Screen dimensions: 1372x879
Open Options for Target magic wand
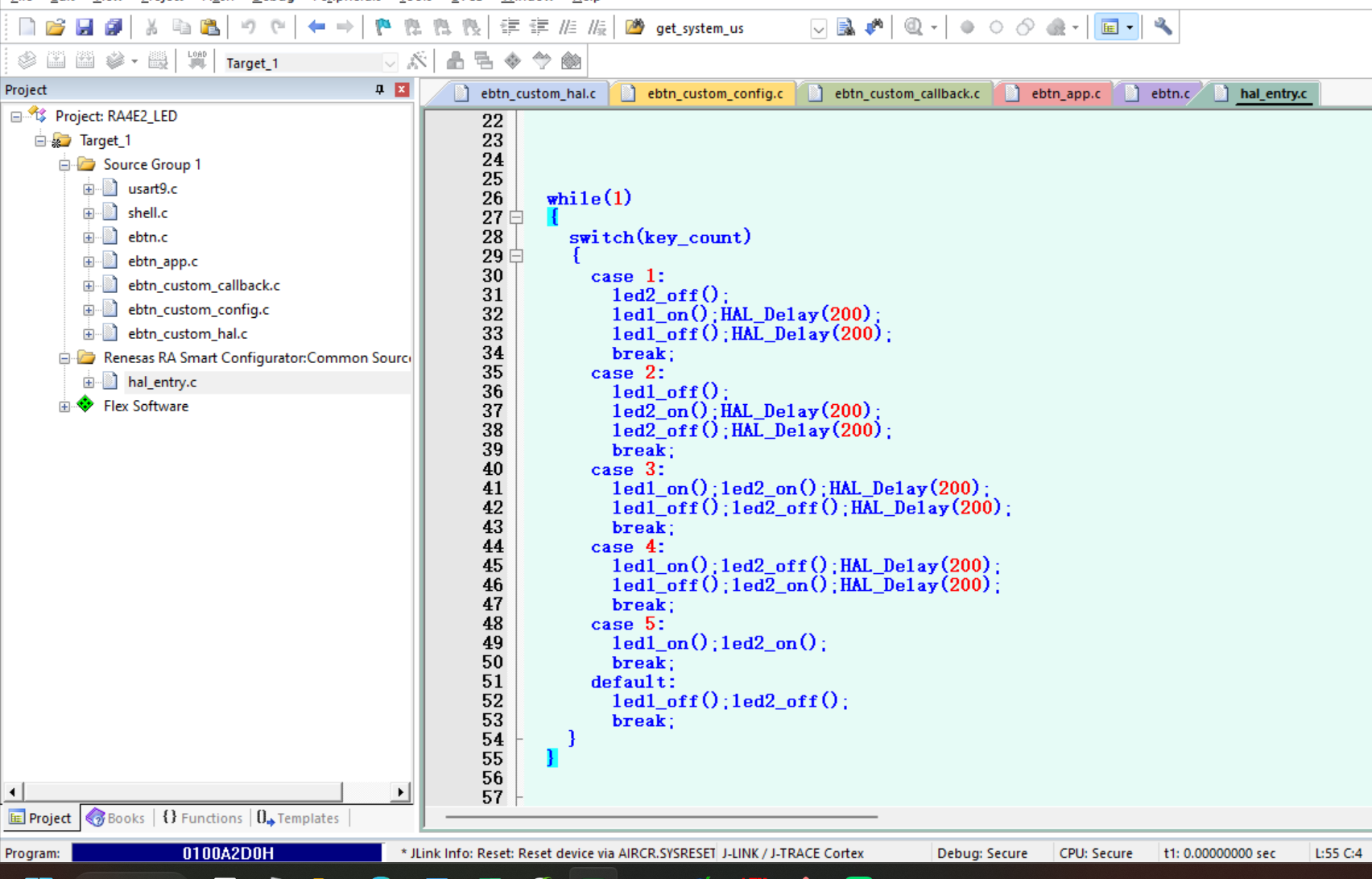(x=417, y=60)
